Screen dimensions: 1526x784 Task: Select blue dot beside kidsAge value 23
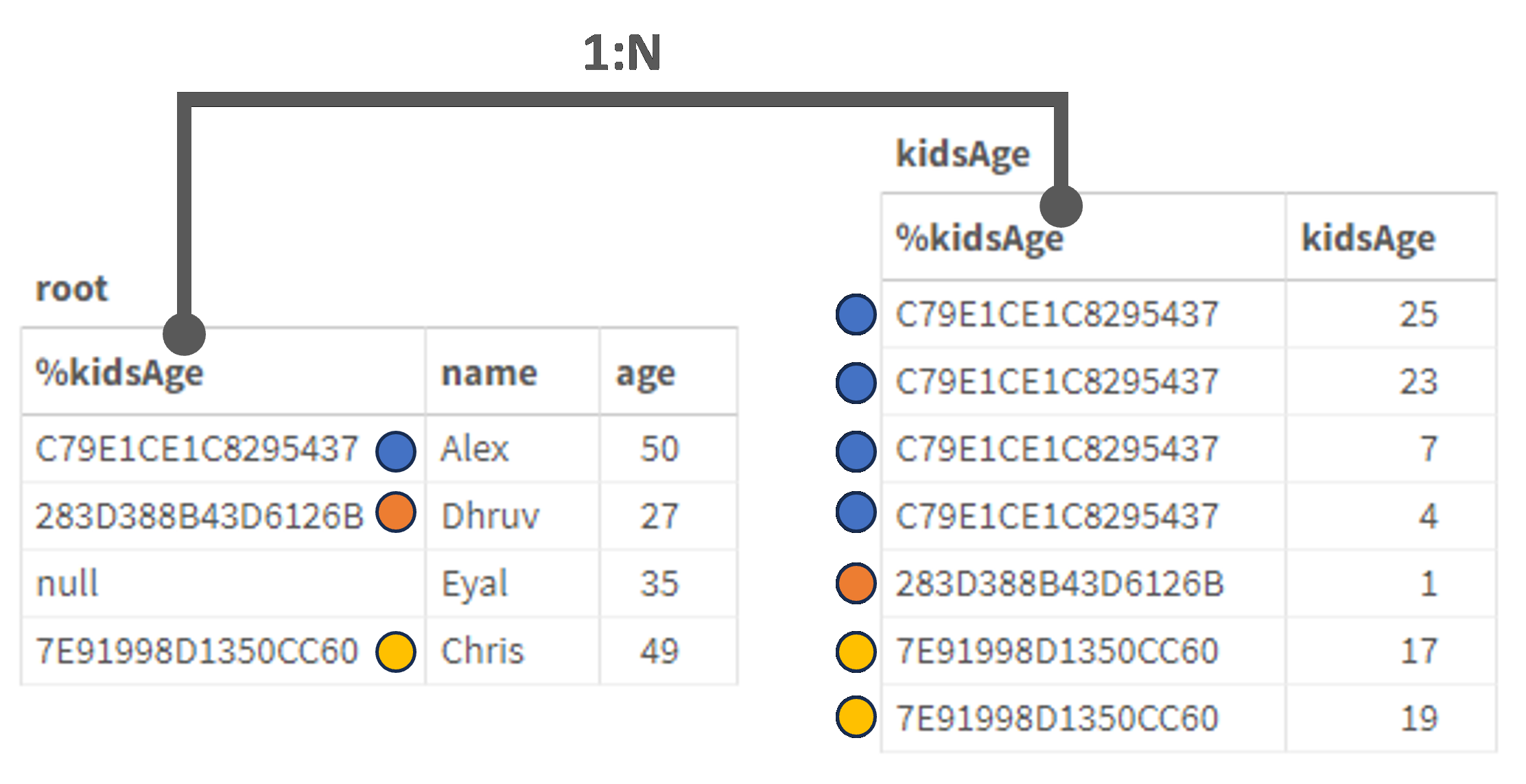[856, 383]
